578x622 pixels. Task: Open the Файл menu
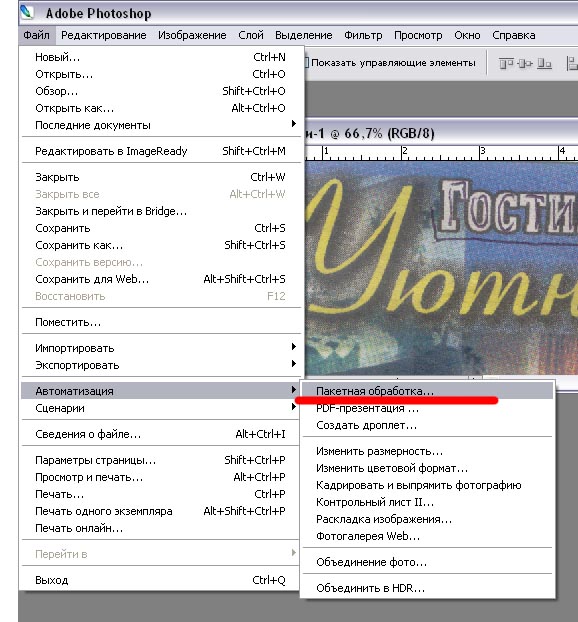pyautogui.click(x=36, y=35)
